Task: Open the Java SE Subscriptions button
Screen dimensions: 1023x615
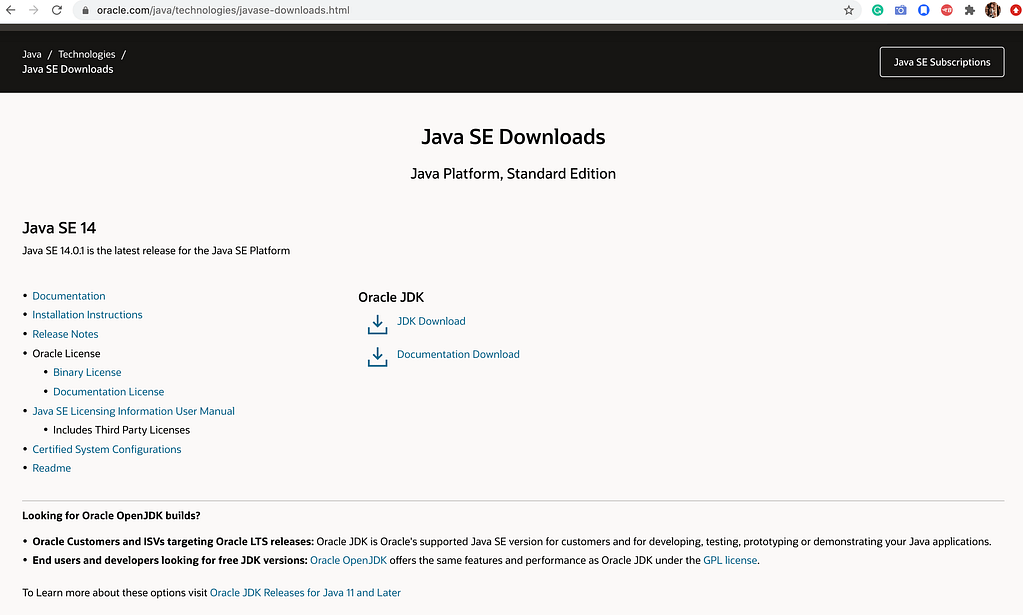Action: click(941, 62)
